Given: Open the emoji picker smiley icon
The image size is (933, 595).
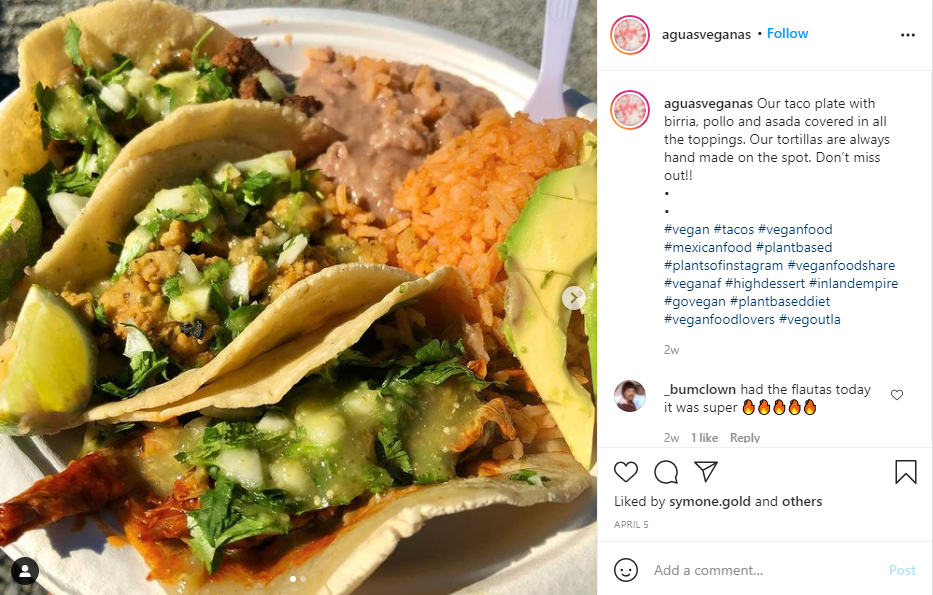Looking at the screenshot, I should pyautogui.click(x=625, y=570).
